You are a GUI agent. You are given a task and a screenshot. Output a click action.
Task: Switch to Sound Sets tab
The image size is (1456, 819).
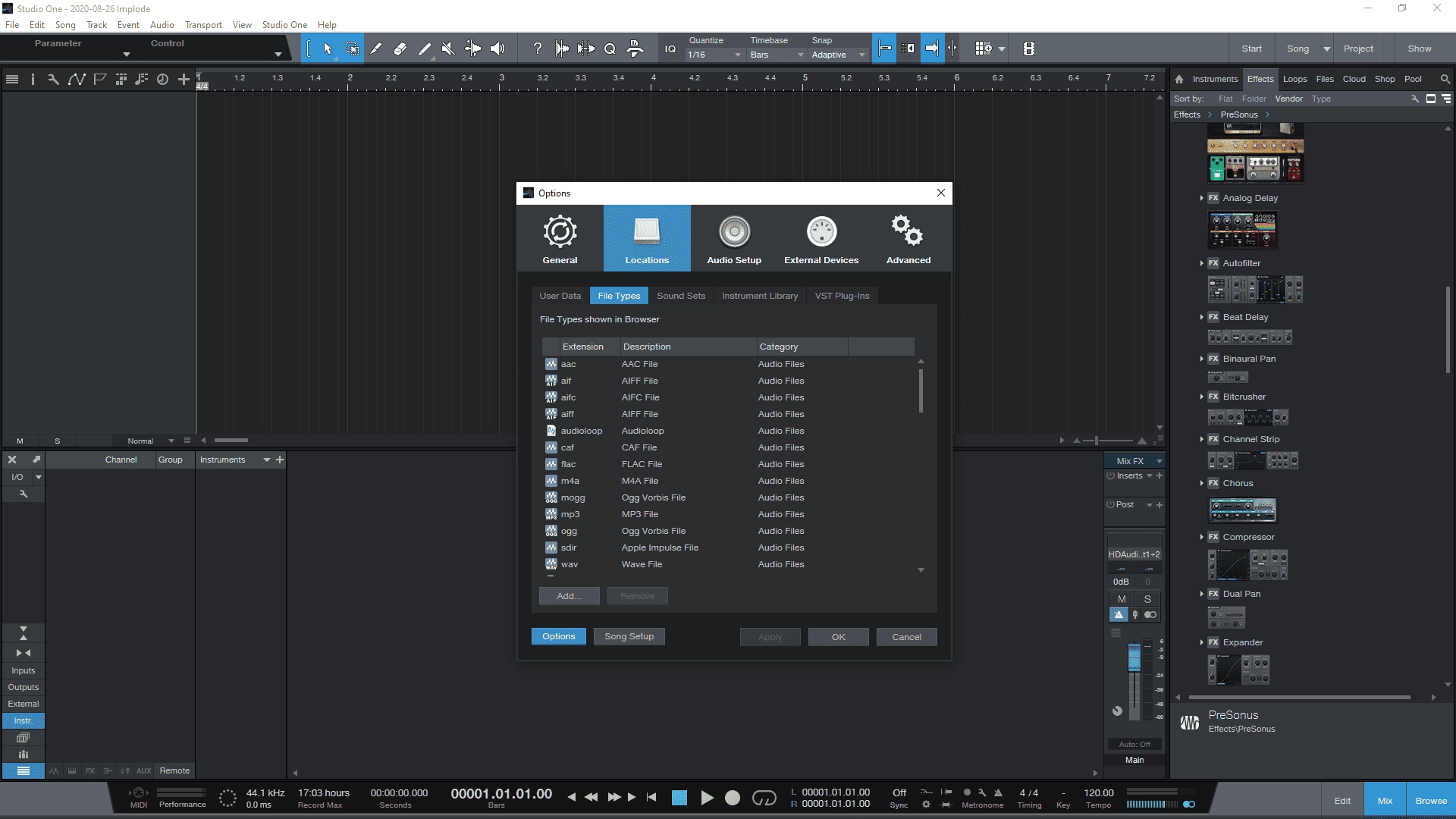(681, 296)
